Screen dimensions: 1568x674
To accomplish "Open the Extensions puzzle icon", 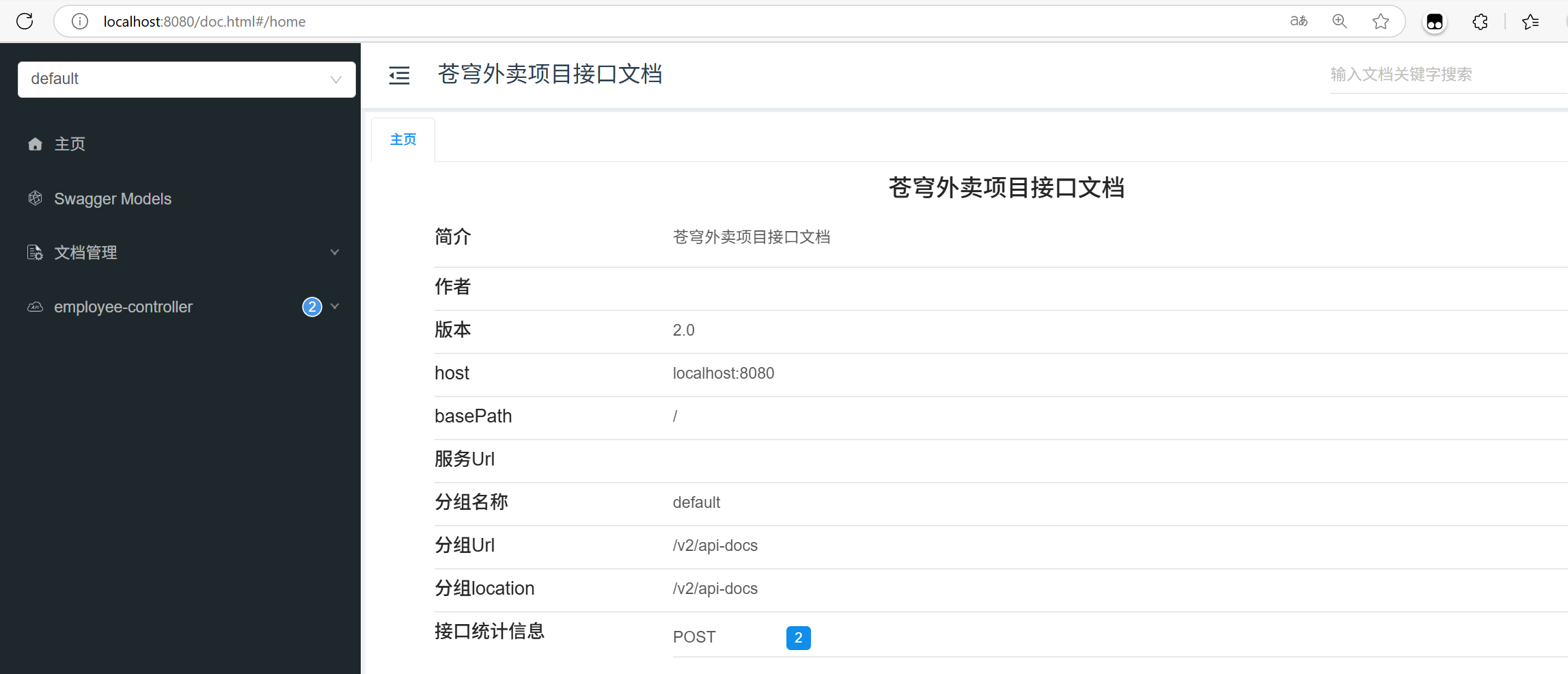I will pos(1480,22).
